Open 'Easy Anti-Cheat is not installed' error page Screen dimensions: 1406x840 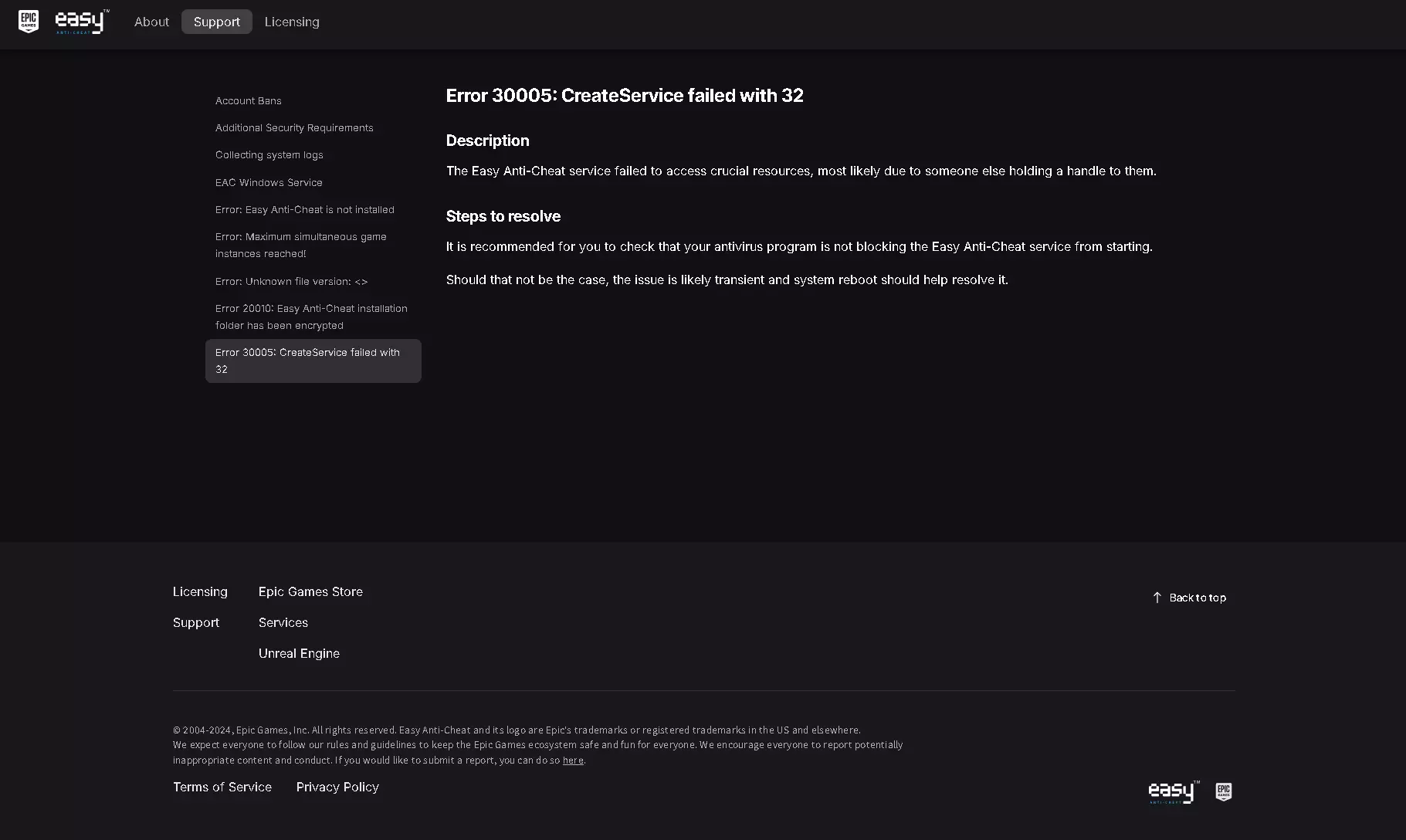(x=305, y=210)
